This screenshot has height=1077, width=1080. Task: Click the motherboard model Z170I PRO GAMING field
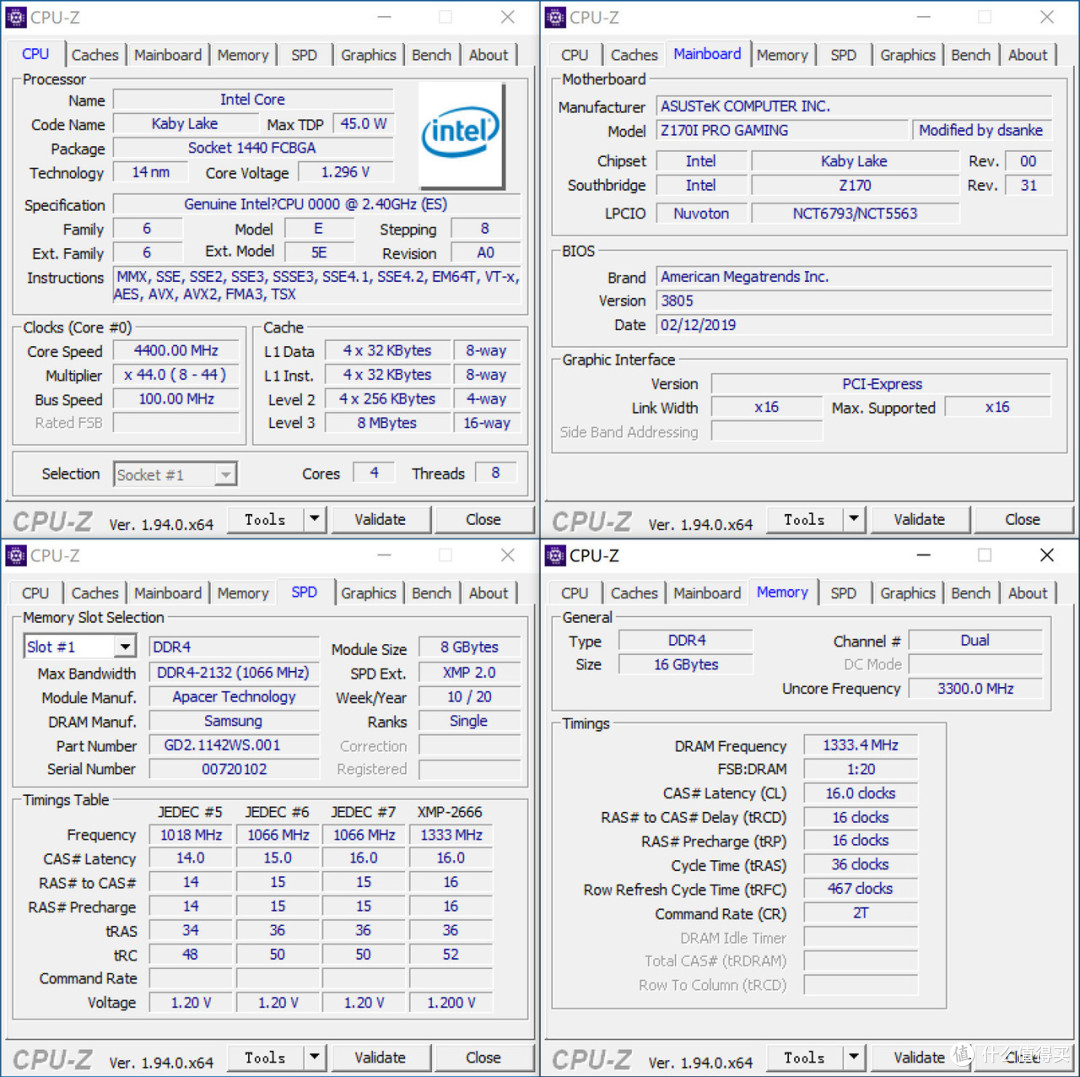[782, 130]
